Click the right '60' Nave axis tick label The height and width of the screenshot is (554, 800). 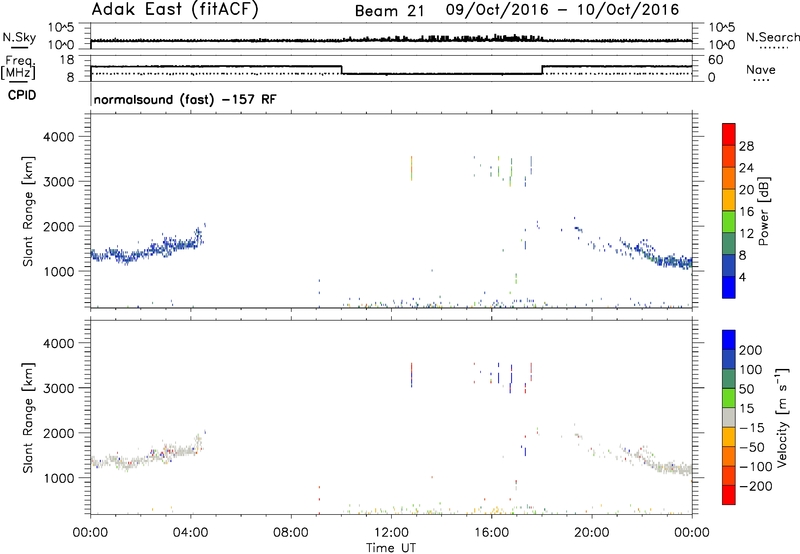pyautogui.click(x=715, y=60)
